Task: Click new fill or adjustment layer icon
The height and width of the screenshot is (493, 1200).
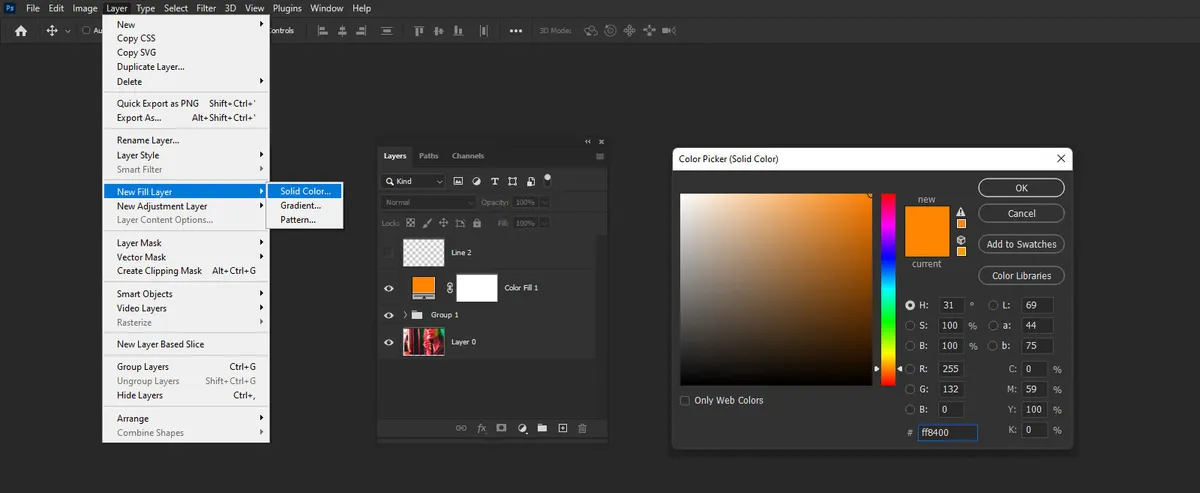Action: pos(522,428)
